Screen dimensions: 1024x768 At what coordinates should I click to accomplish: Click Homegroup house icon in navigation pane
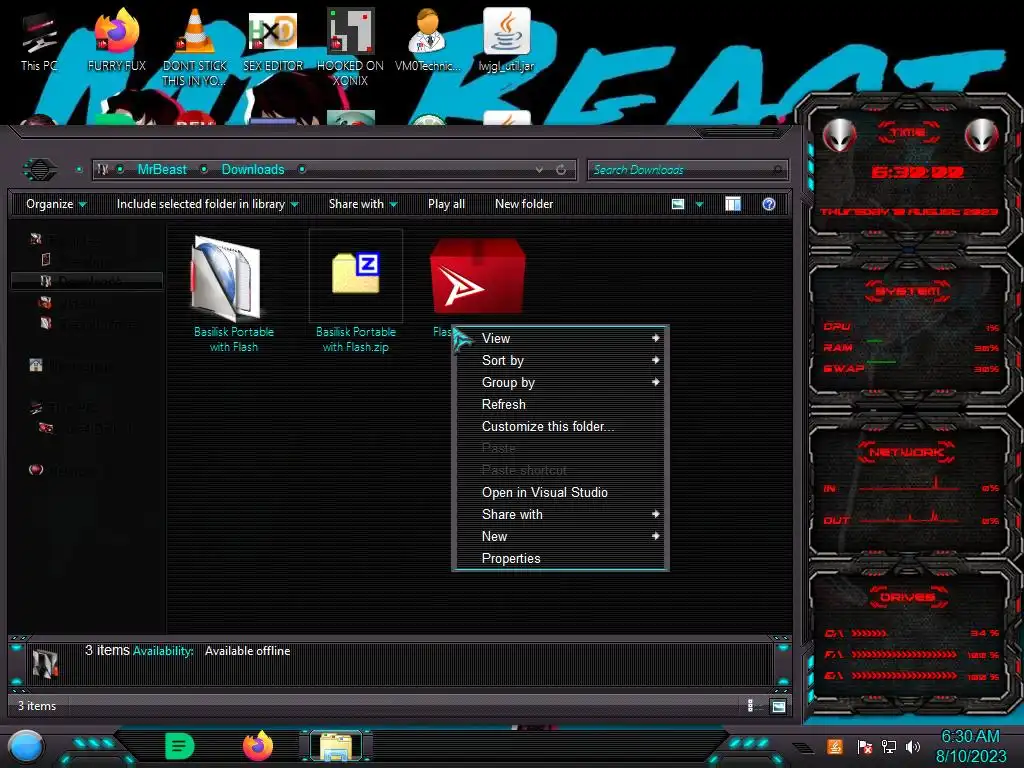click(36, 365)
